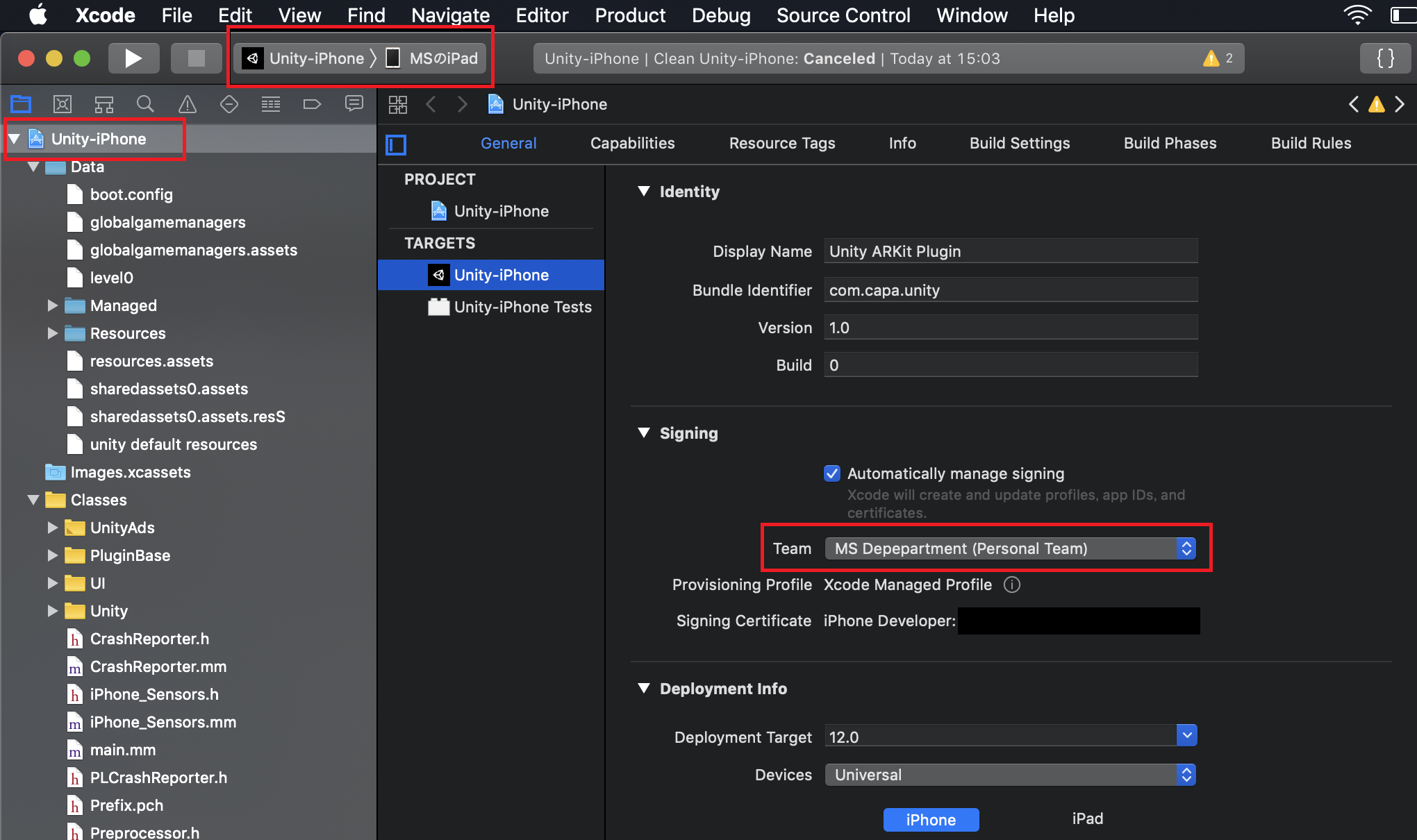The image size is (1417, 840).
Task: Expand the Resources folder
Action: tap(53, 333)
